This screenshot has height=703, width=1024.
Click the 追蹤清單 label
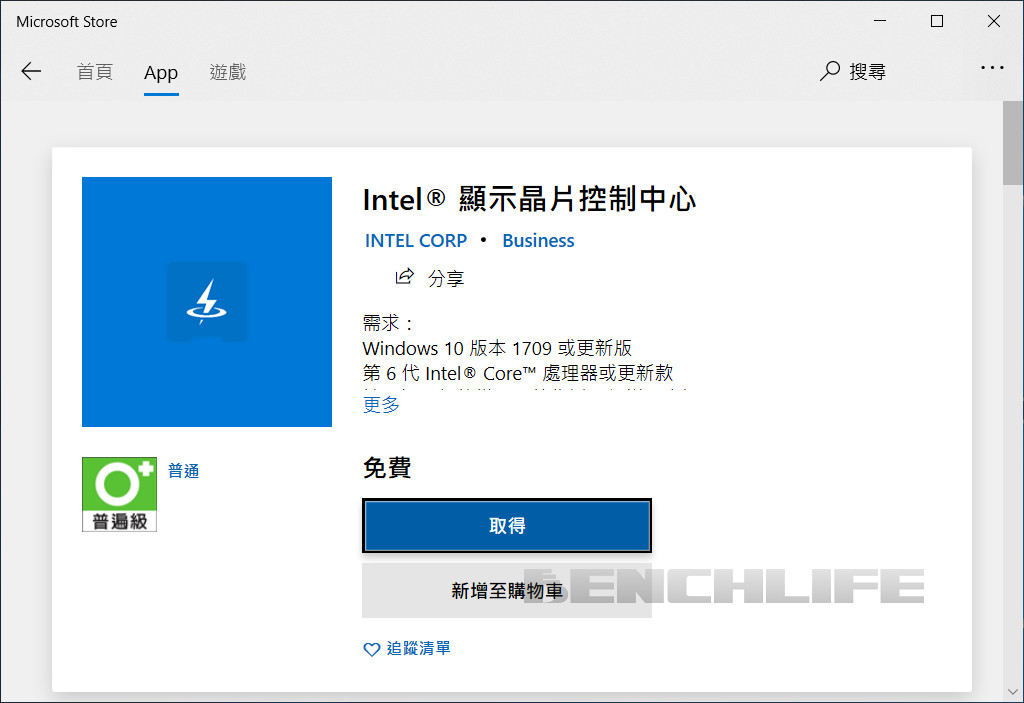click(419, 648)
